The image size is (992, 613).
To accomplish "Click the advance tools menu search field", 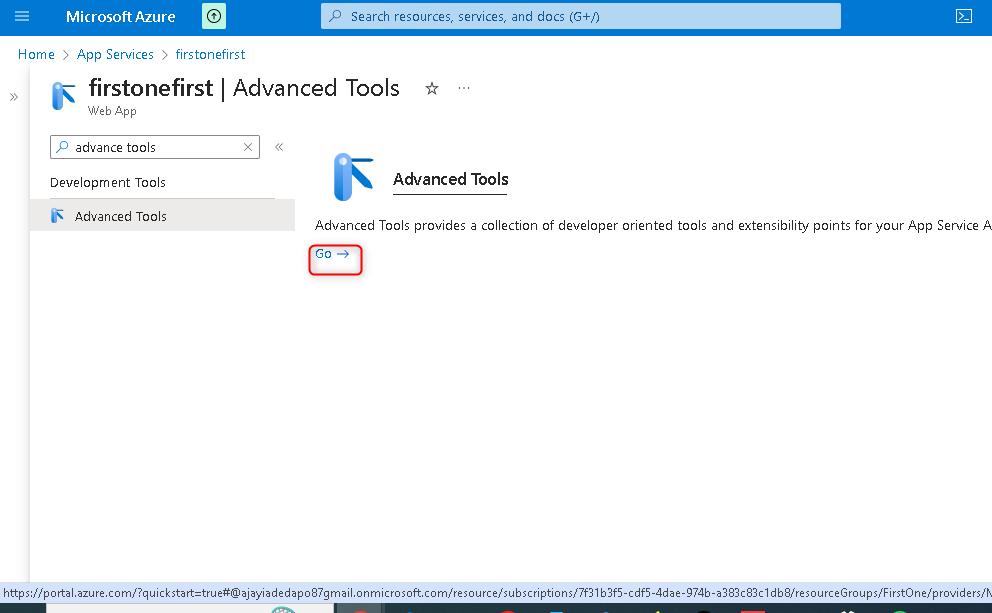I will point(155,147).
